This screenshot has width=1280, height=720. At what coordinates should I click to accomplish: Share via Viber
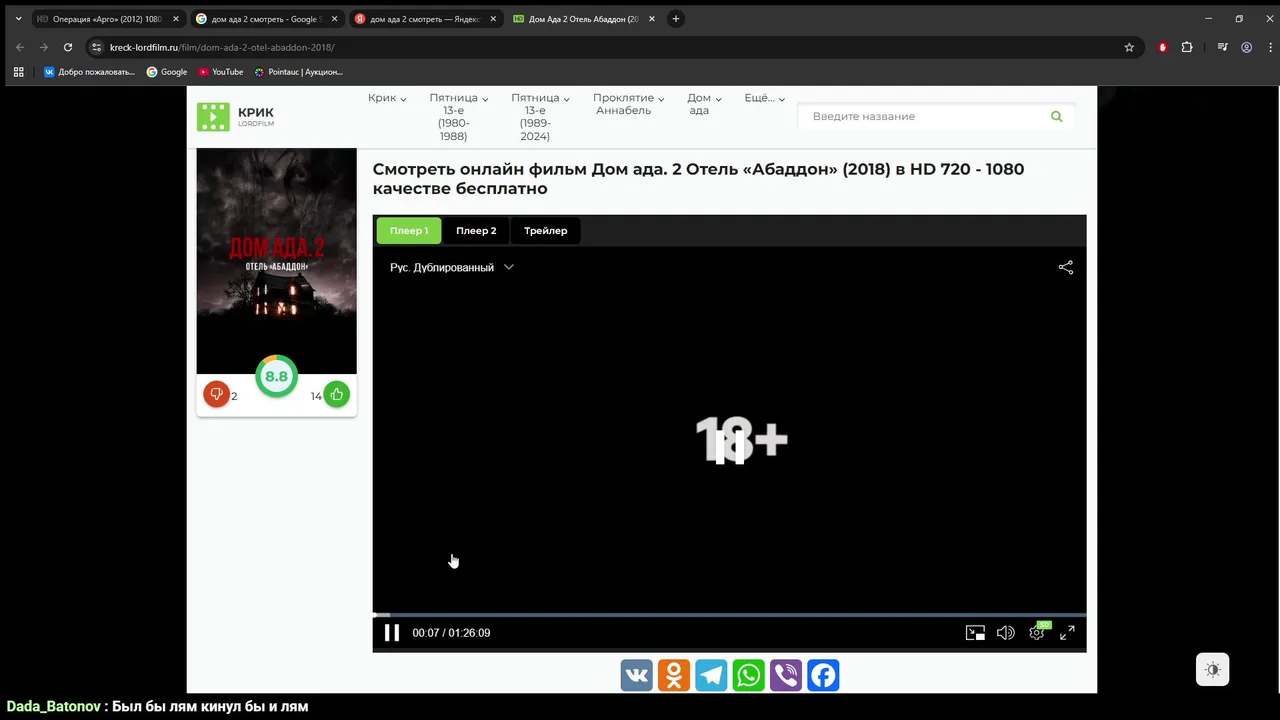[786, 675]
